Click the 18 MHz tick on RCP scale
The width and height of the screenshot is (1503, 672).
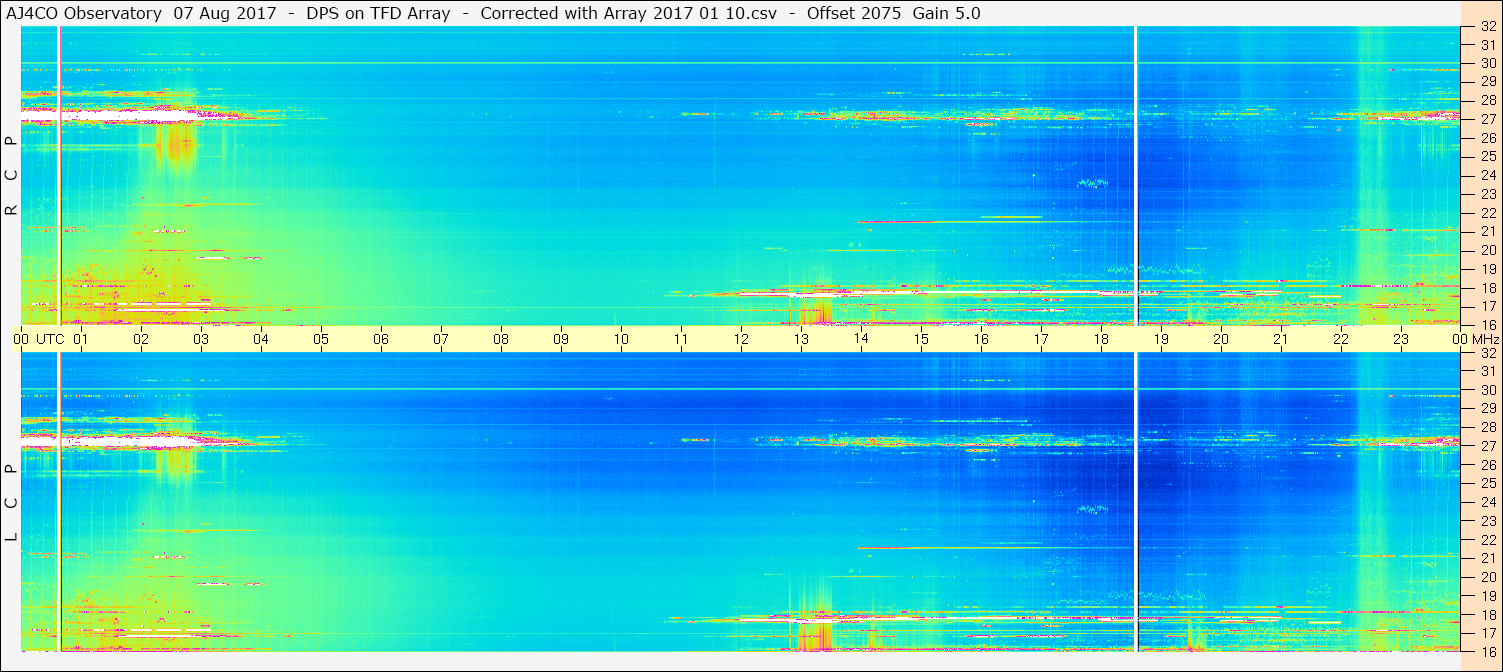click(1487, 287)
